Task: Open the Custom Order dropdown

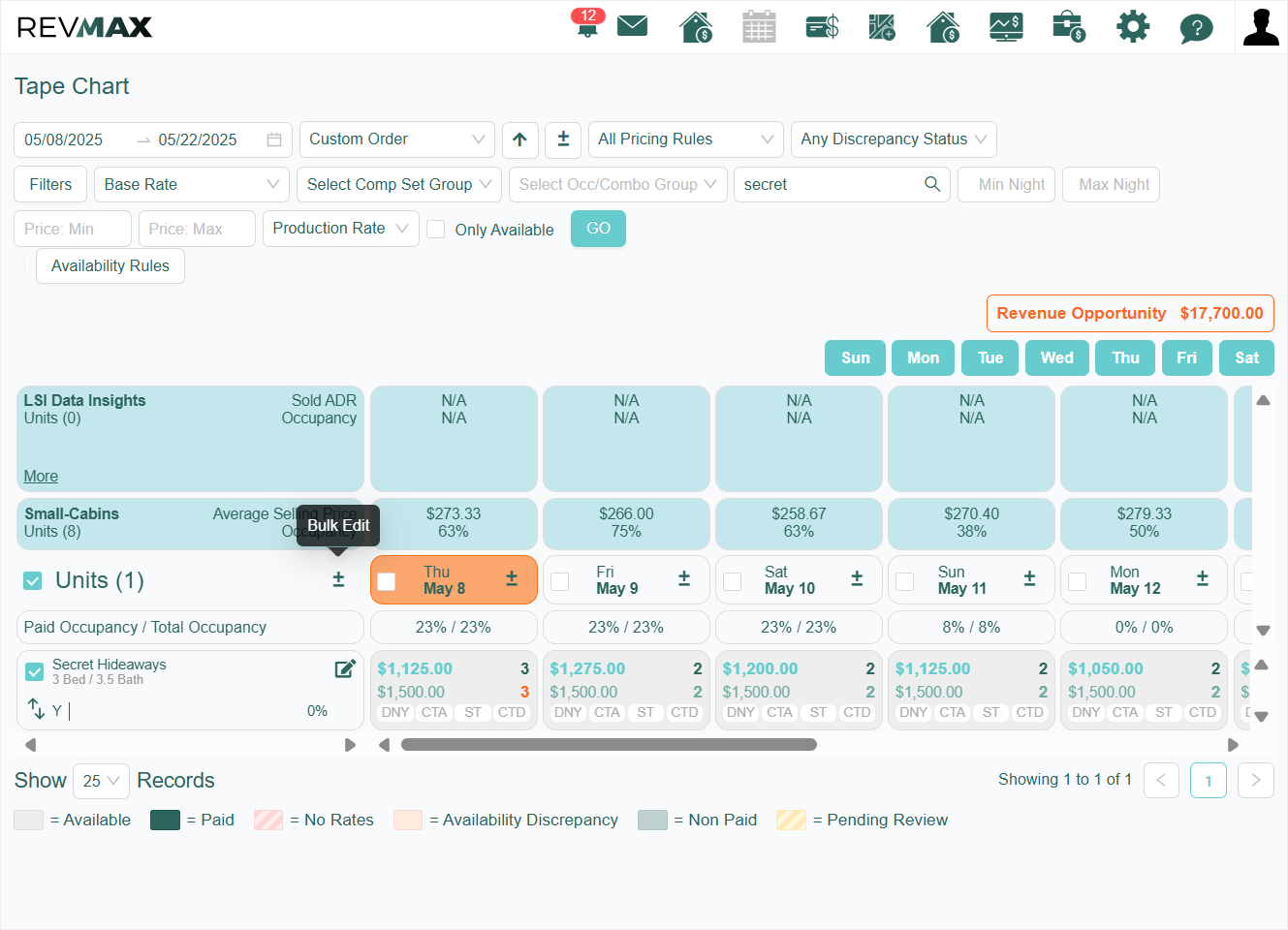Action: click(397, 139)
